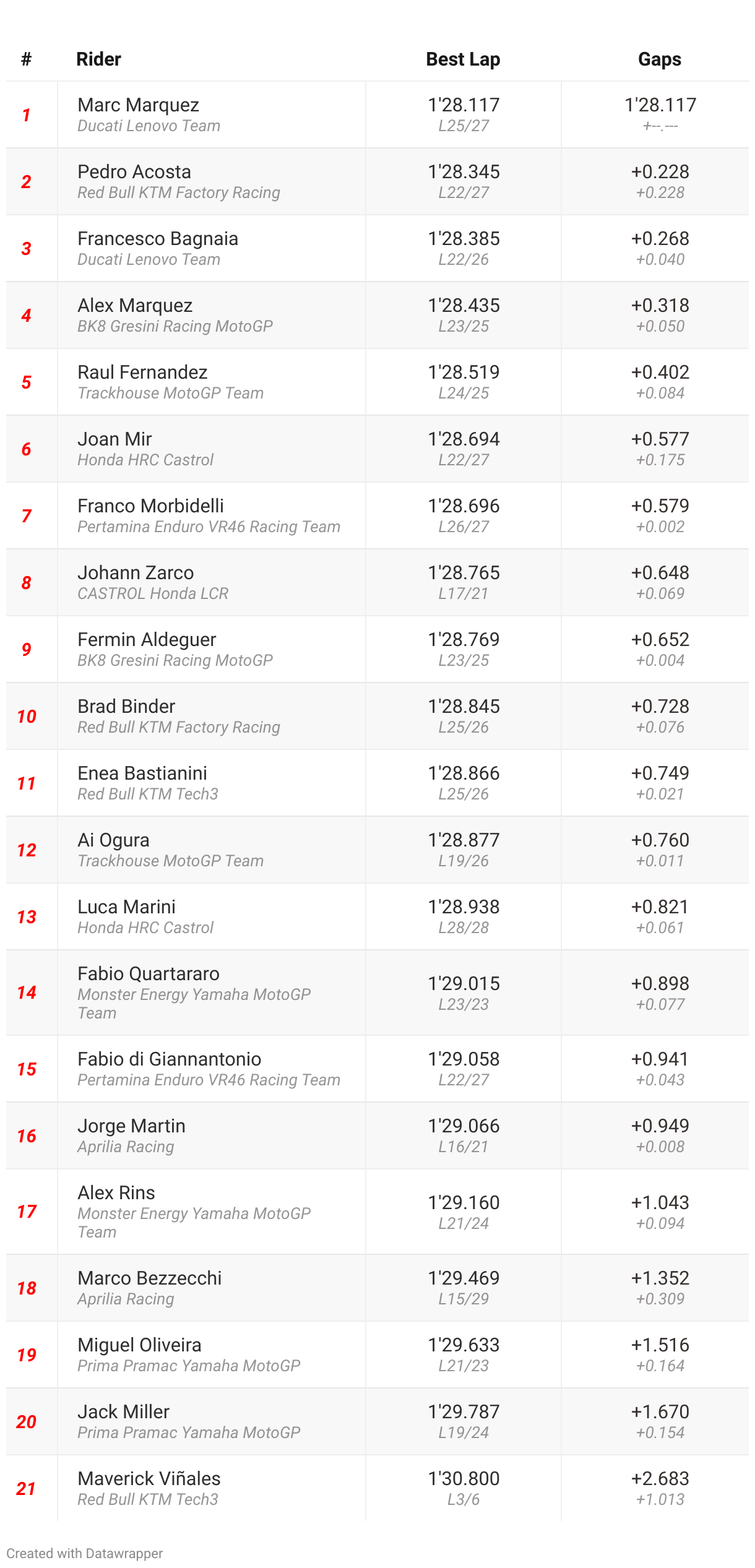Select Jorge Martin's team Aprilia Racing

(x=126, y=1147)
